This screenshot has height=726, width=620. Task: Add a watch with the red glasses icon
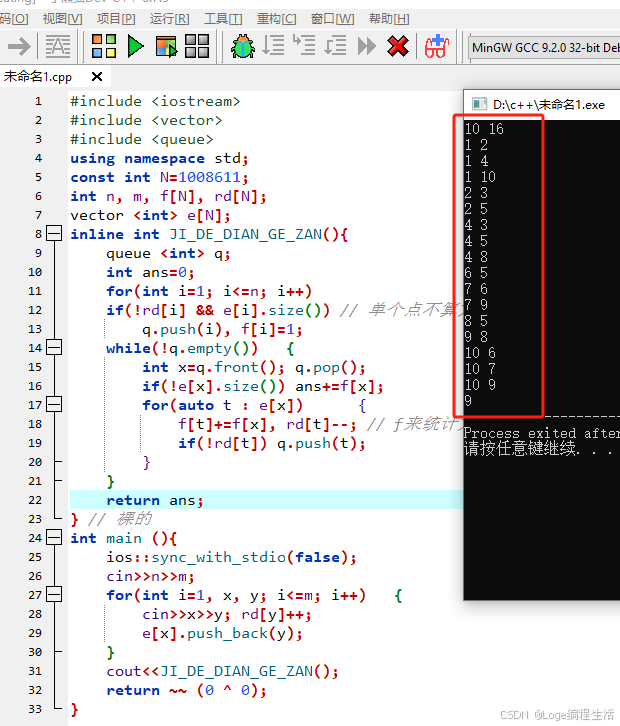(x=437, y=46)
